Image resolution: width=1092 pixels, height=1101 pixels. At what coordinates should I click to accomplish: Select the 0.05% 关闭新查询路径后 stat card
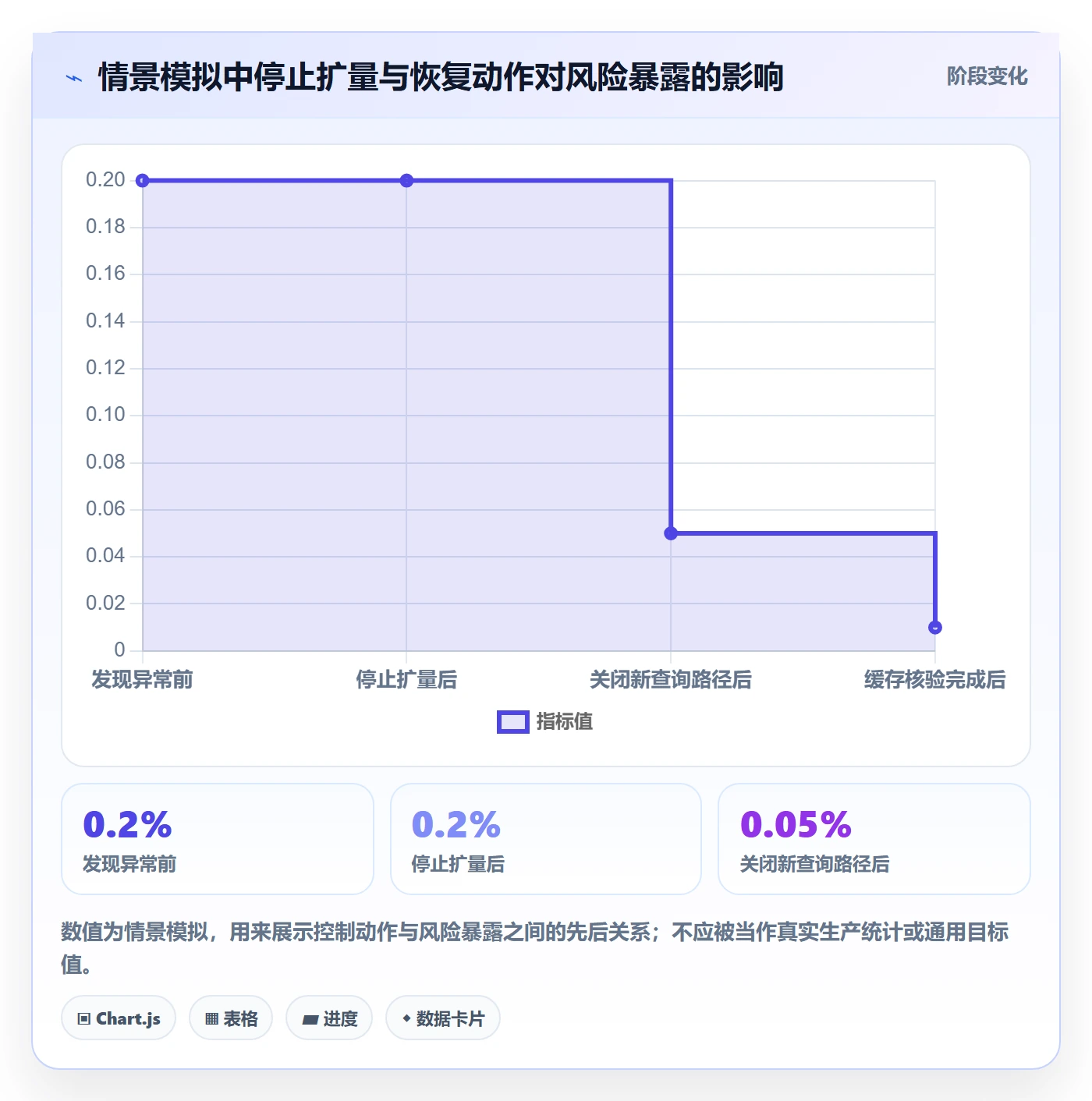(x=874, y=839)
